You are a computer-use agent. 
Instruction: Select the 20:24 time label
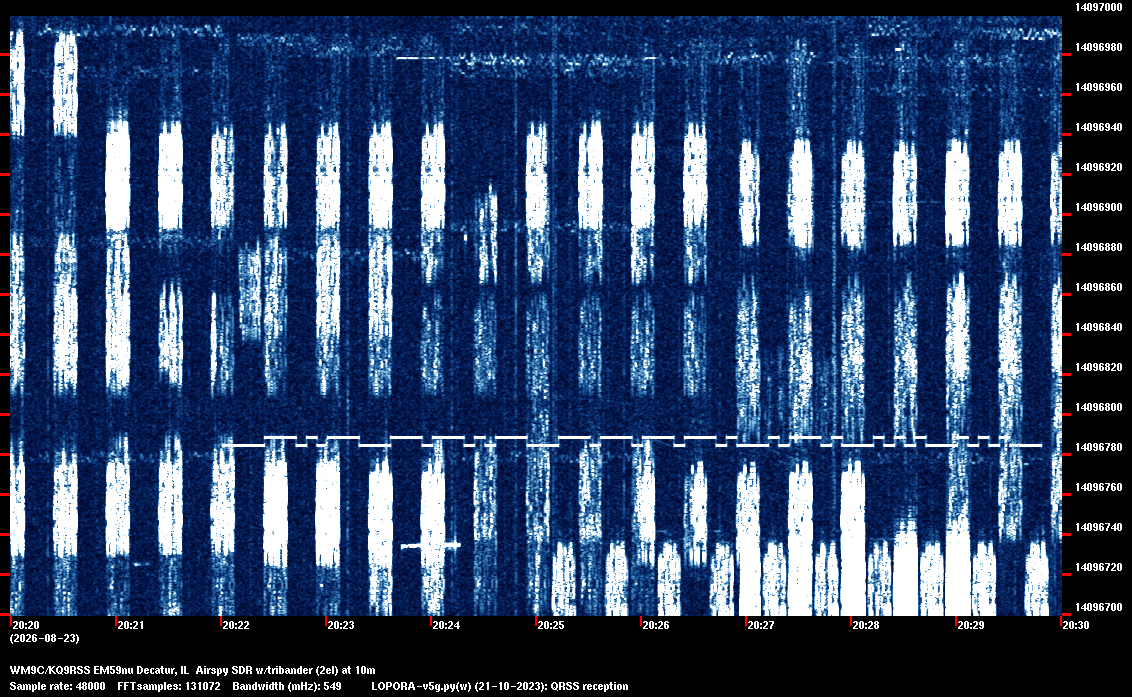click(x=445, y=625)
